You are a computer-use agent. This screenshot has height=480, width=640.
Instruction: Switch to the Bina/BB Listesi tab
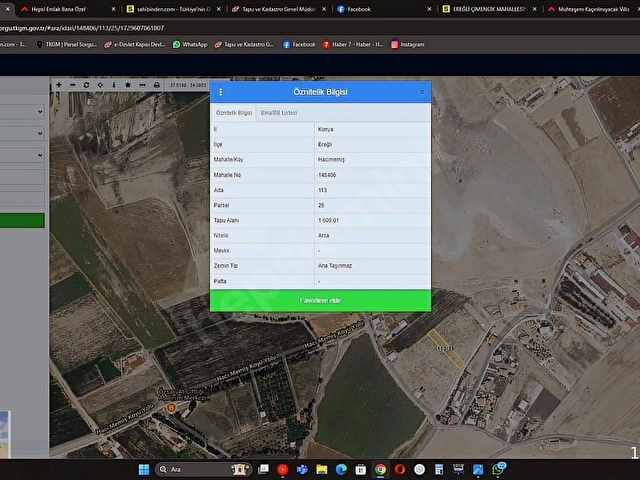coord(279,113)
